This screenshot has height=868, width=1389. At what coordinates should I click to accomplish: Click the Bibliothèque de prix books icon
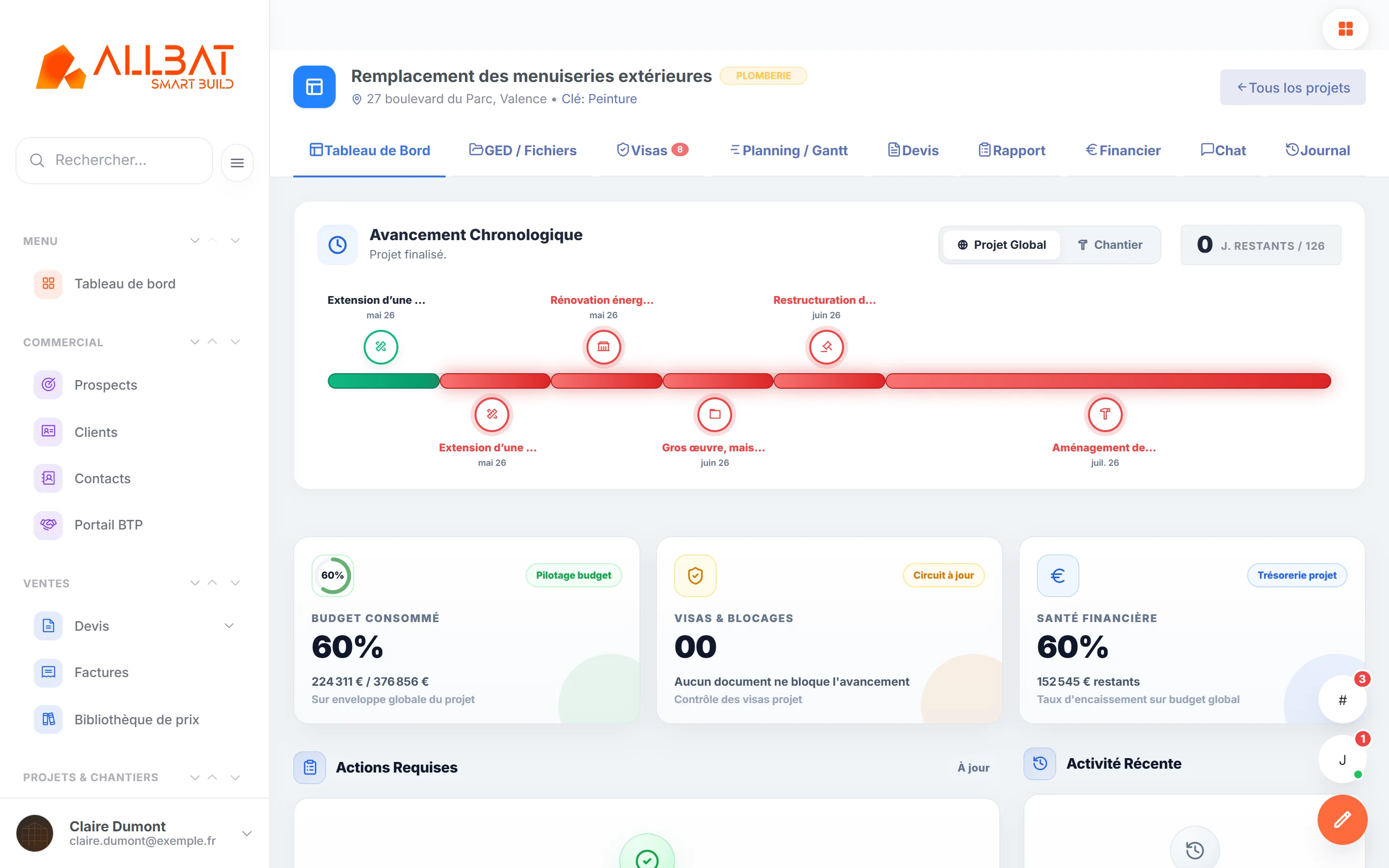point(48,719)
